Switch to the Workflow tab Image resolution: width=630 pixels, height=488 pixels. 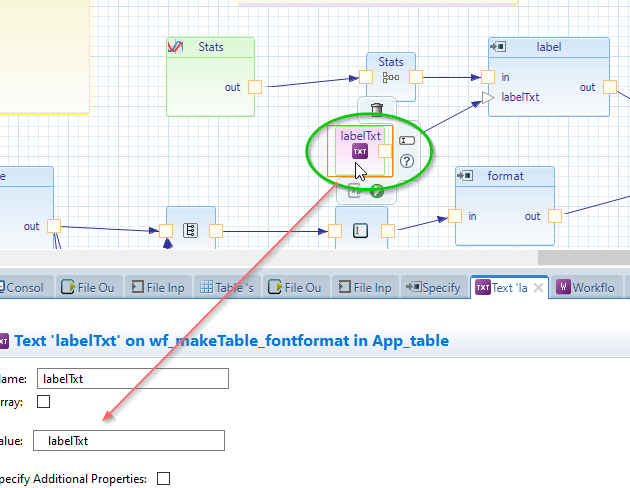(586, 288)
